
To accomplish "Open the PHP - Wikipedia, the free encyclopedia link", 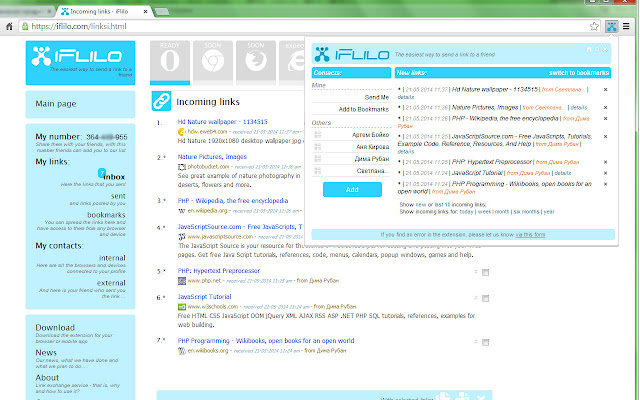I will [x=233, y=201].
